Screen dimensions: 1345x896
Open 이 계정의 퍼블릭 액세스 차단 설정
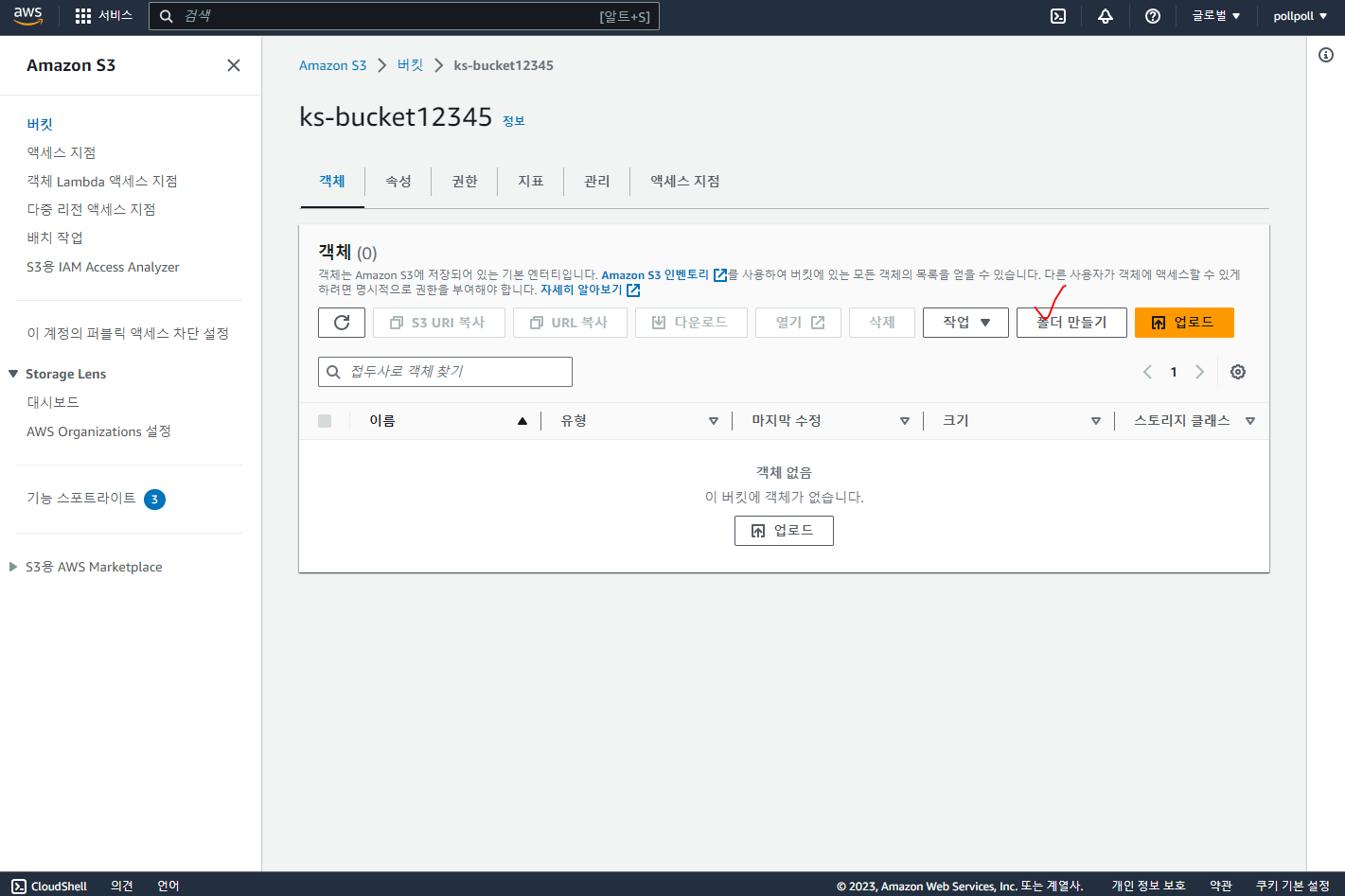pos(128,333)
